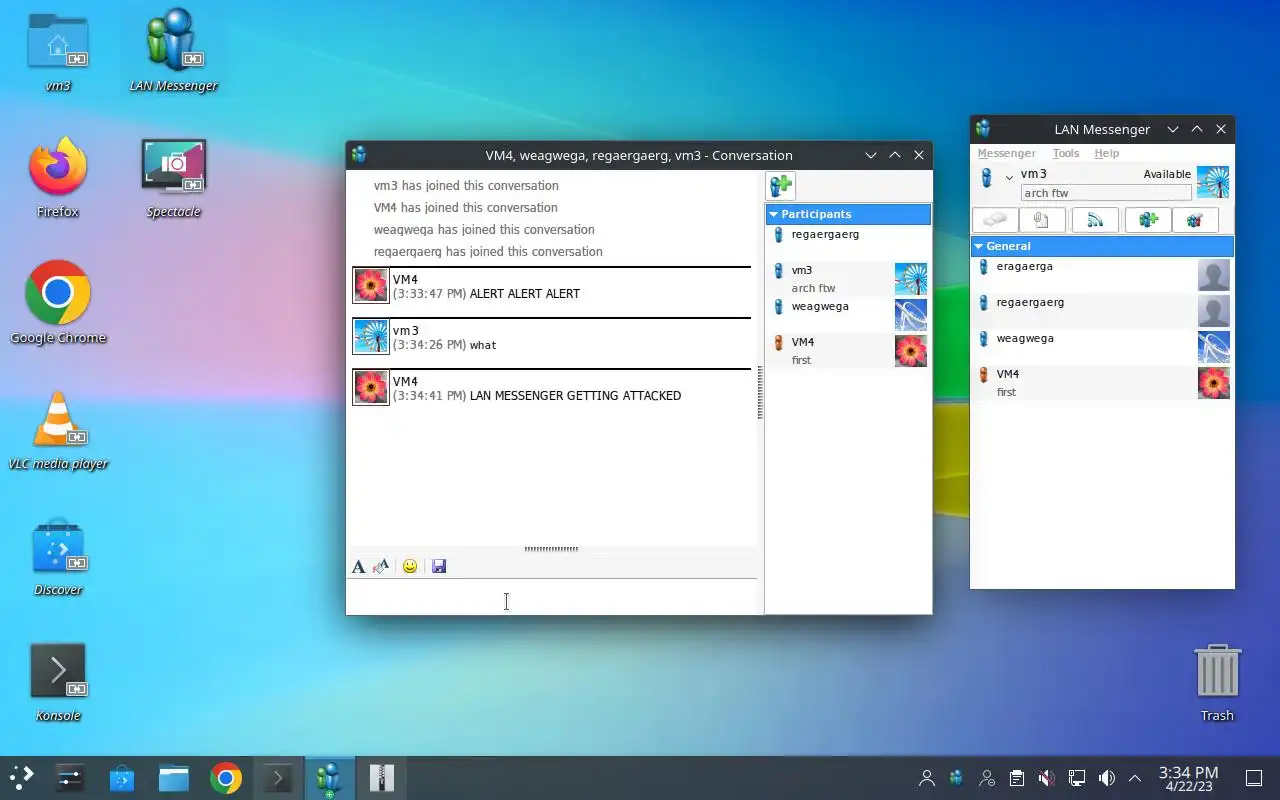Screen dimensions: 1280x800
Task: Open the audio volume tray icon
Action: point(1107,778)
